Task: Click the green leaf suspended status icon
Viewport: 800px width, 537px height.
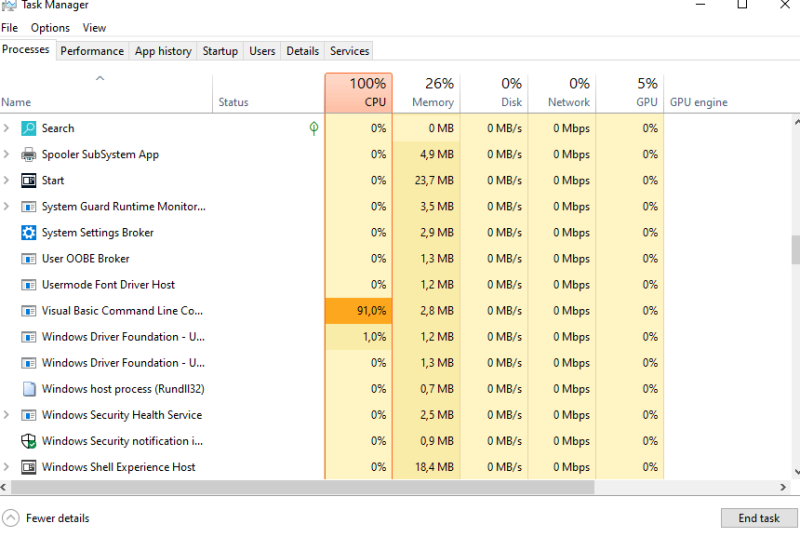Action: coord(314,128)
